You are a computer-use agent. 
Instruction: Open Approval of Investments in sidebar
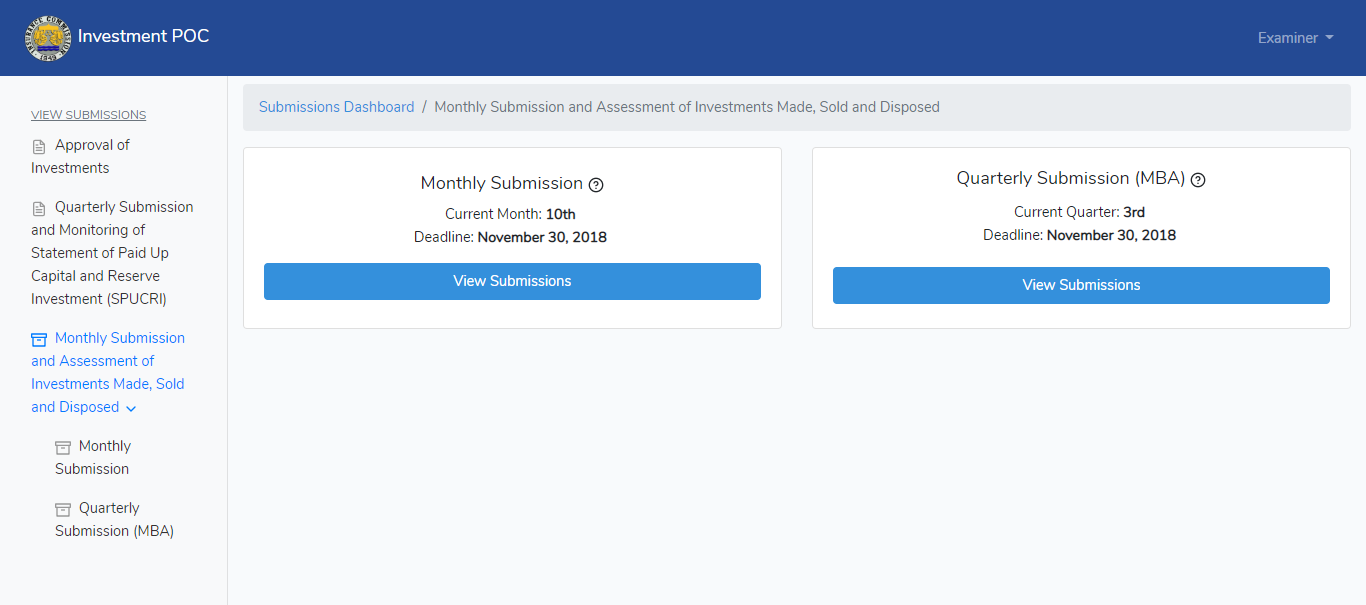(x=80, y=157)
